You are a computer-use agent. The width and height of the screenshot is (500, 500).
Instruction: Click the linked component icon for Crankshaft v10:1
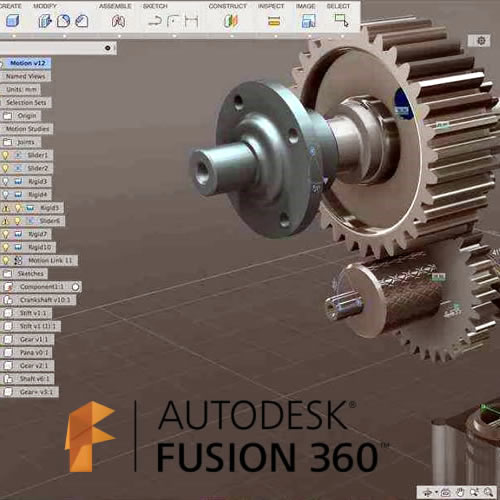pyautogui.click(x=8, y=300)
